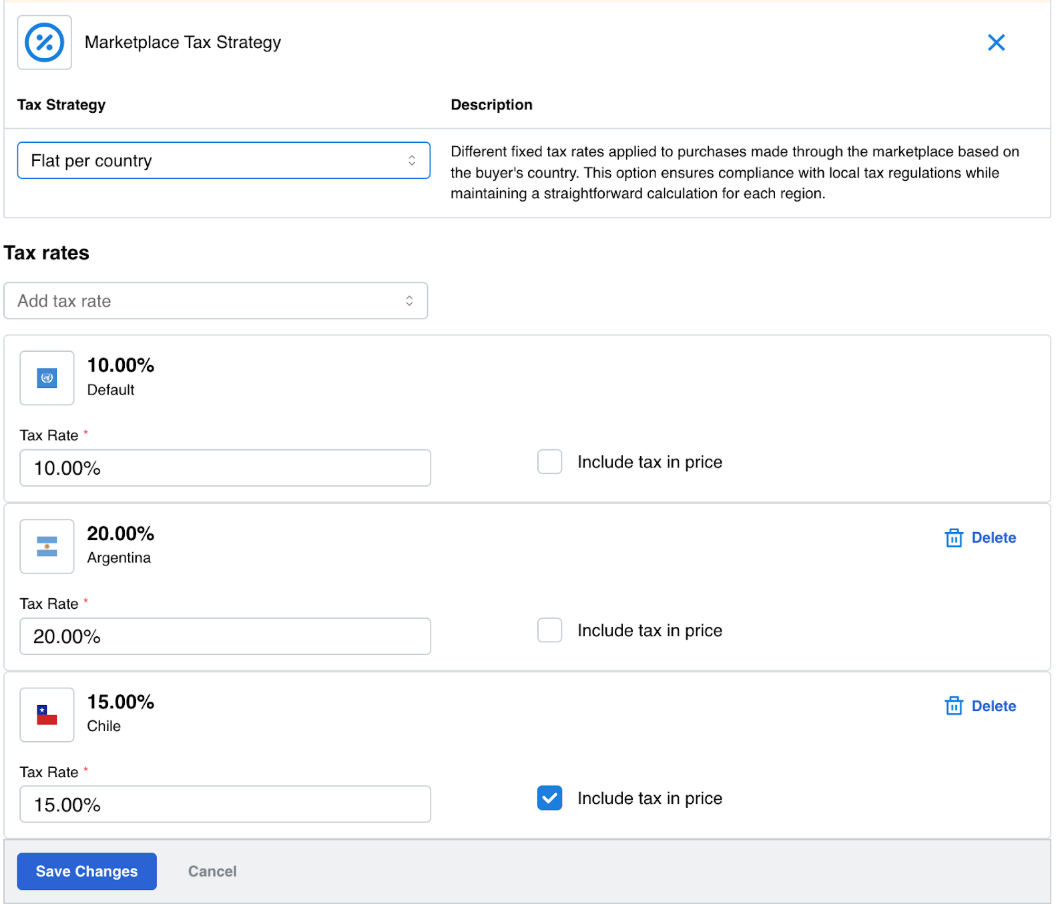This screenshot has height=904, width=1056.
Task: Open the Flat per country strategy dropdown
Action: tap(223, 161)
